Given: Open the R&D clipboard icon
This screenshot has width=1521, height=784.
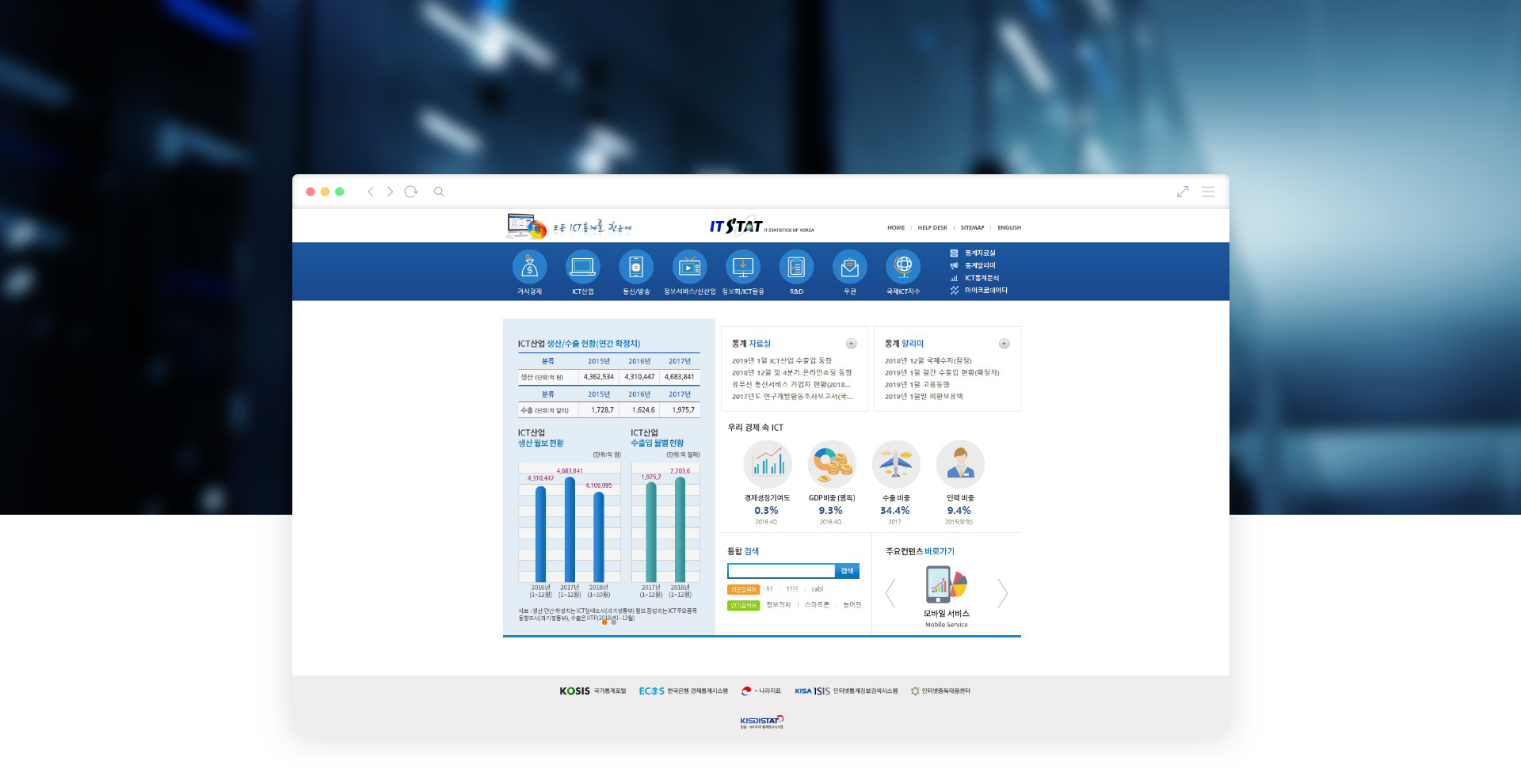Looking at the screenshot, I should pos(796,267).
